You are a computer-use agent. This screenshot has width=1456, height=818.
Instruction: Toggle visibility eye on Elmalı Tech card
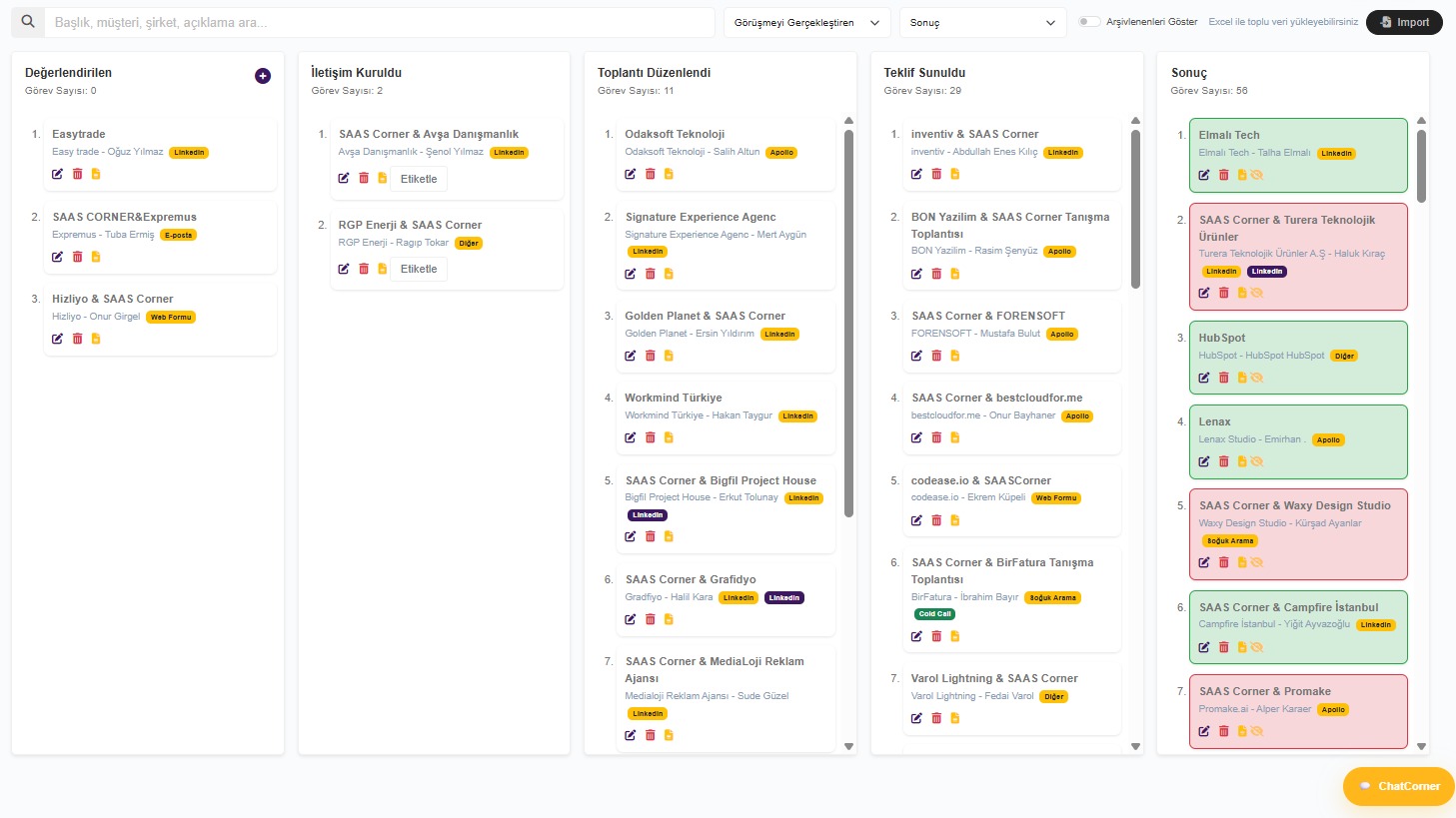point(1257,175)
